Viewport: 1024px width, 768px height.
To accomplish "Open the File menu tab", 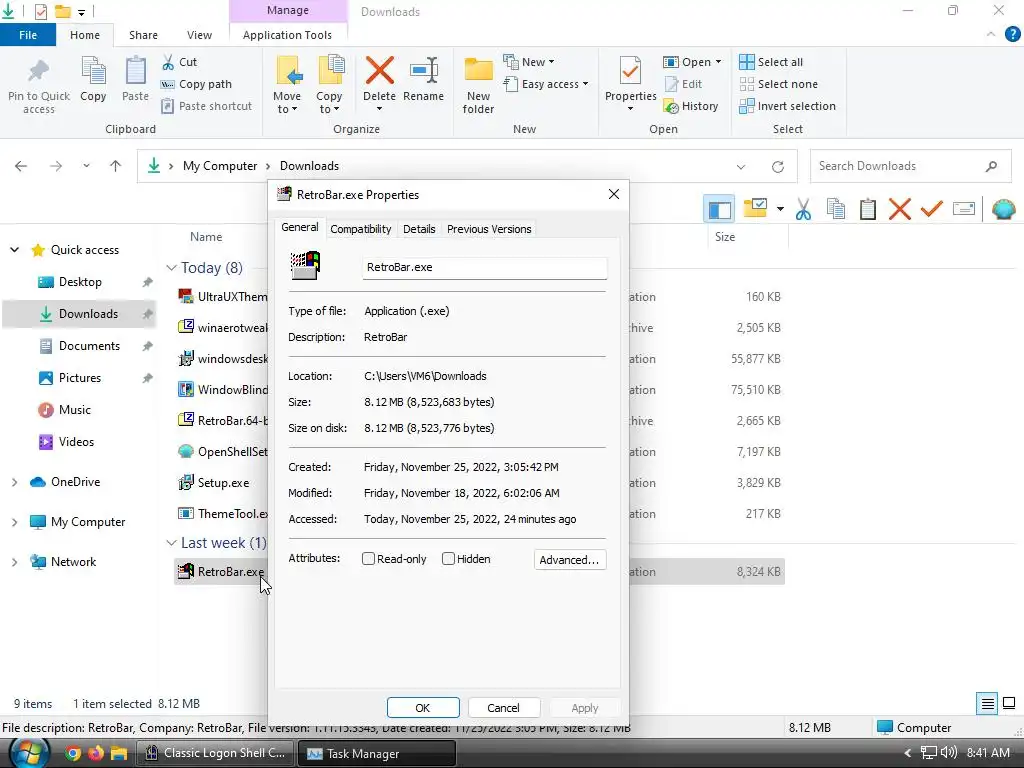I will (28, 35).
